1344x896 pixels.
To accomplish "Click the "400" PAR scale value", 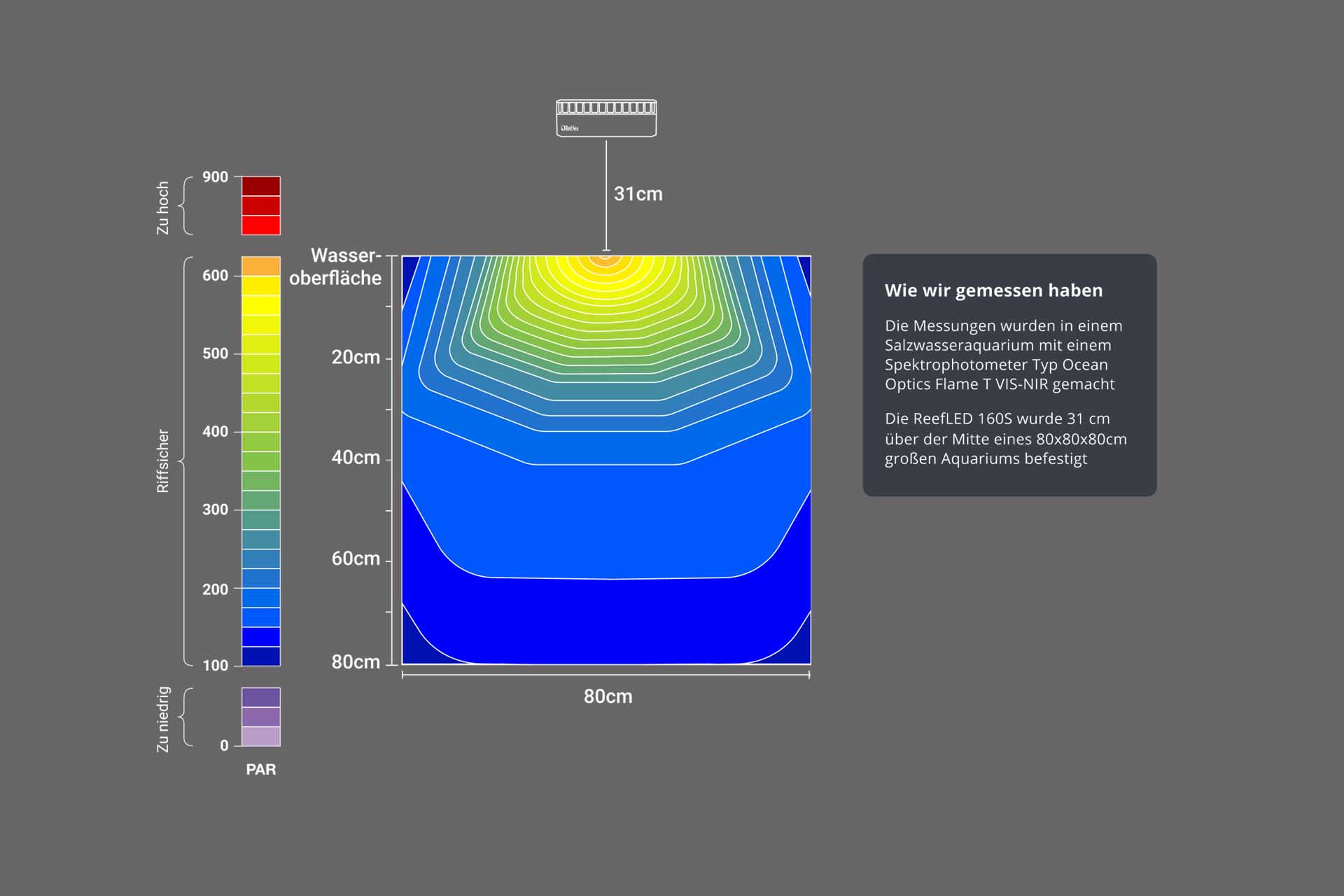I will point(216,432).
